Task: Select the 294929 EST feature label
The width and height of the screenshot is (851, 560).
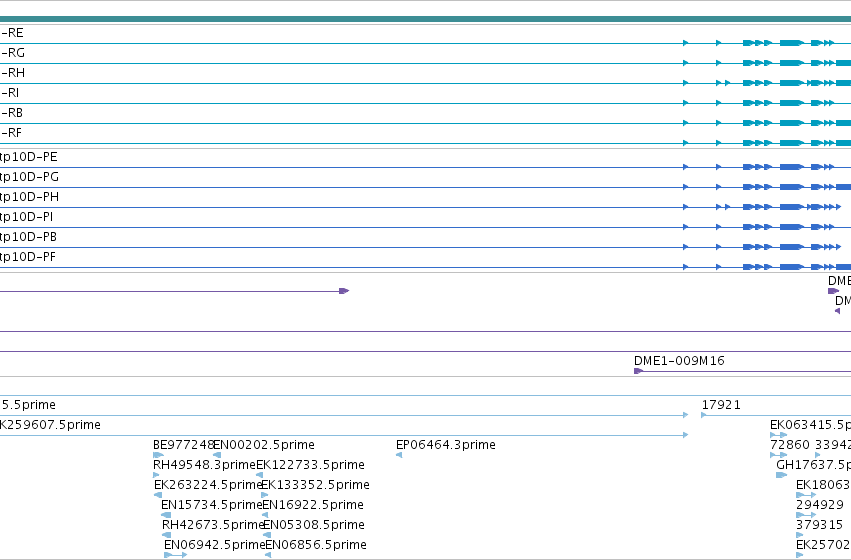Action: click(820, 505)
